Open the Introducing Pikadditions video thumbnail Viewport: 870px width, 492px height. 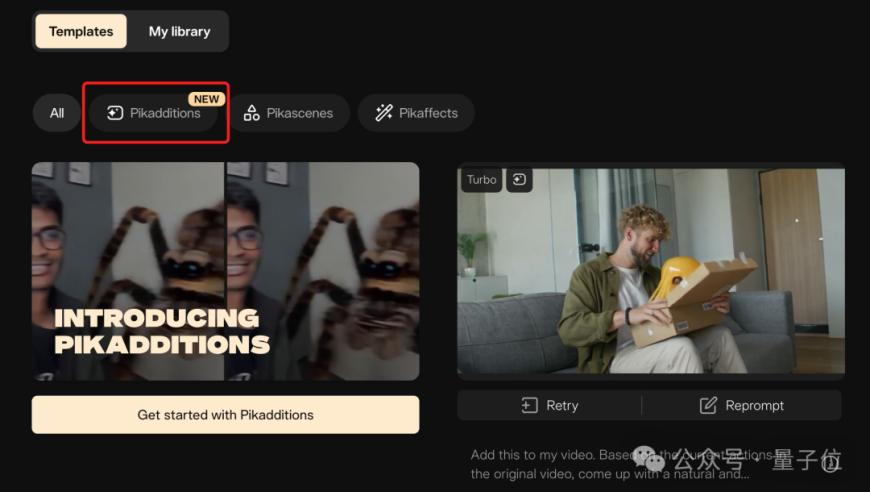pyautogui.click(x=225, y=271)
